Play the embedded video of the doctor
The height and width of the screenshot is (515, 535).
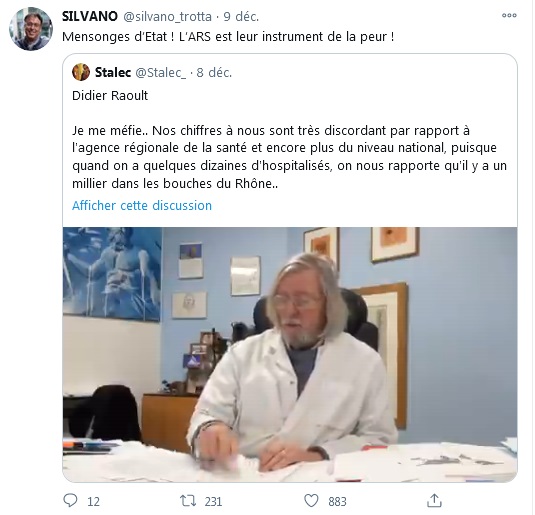290,355
